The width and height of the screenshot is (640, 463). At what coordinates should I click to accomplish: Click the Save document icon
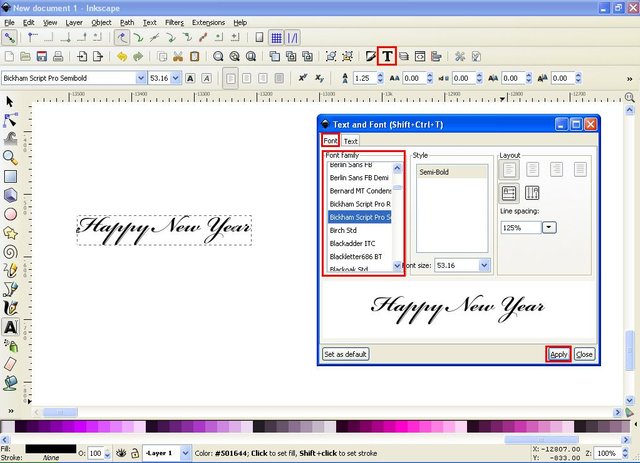click(x=42, y=56)
